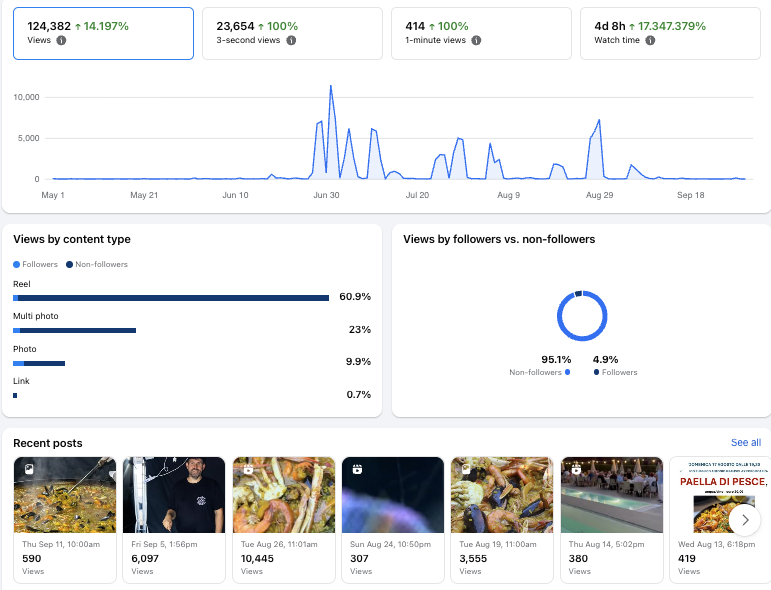
Task: Open the Paella di Pesce post thumbnail
Action: click(720, 495)
